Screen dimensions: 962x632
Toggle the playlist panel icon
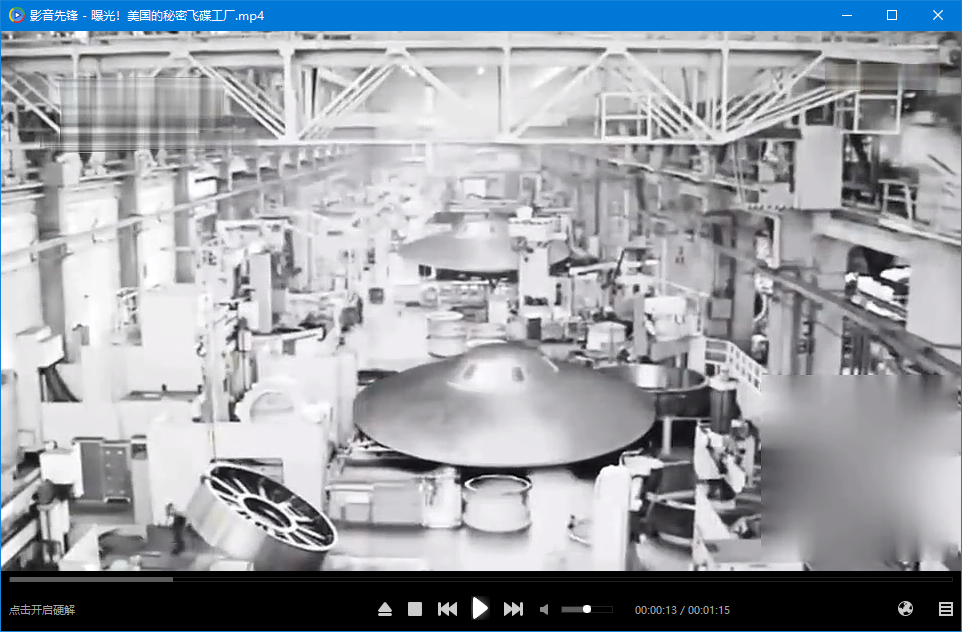point(945,609)
